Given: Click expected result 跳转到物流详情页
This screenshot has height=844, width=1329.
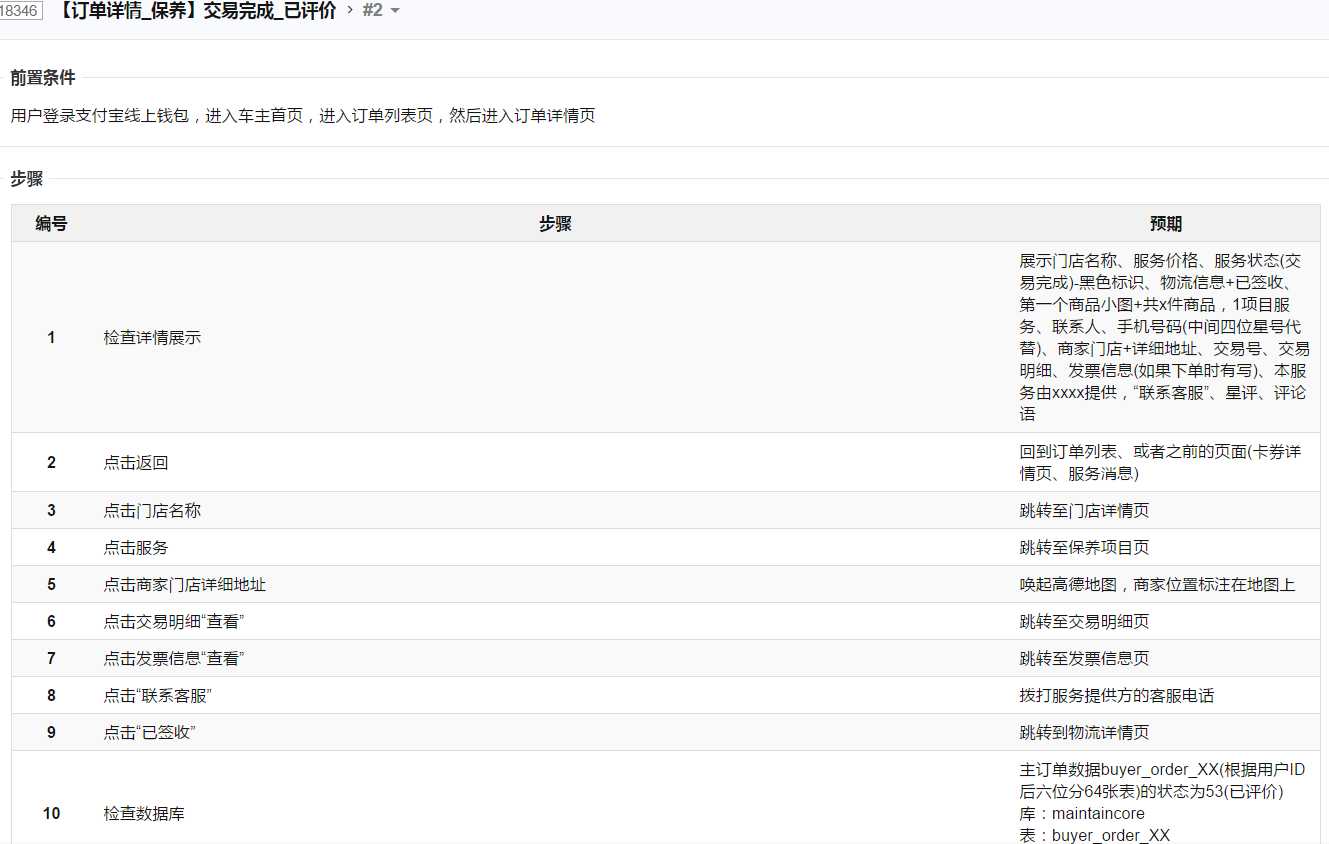Looking at the screenshot, I should click(1085, 733).
